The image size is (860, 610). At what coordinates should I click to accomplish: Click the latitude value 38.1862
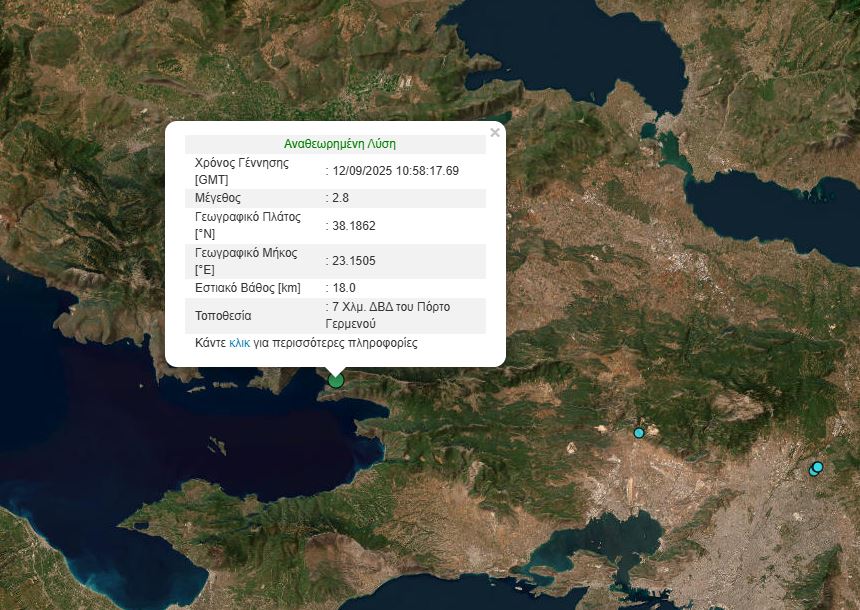point(354,225)
